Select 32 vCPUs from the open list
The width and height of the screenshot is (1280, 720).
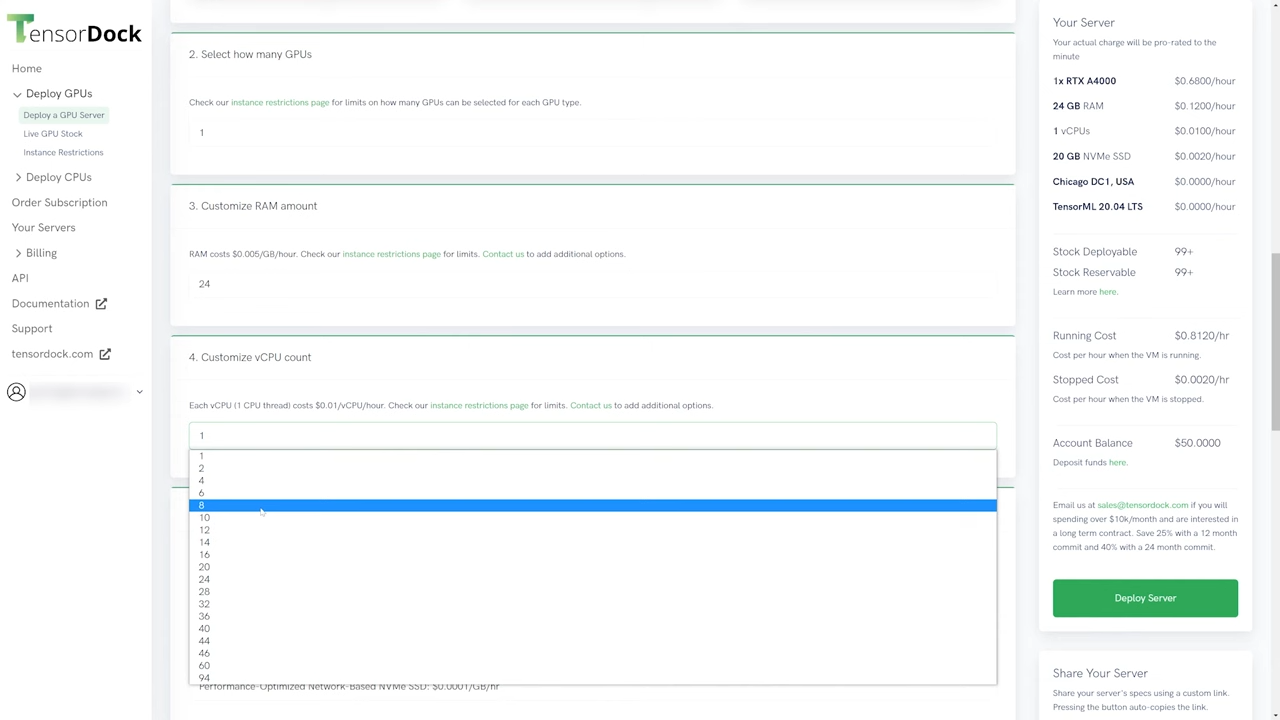pyautogui.click(x=592, y=604)
